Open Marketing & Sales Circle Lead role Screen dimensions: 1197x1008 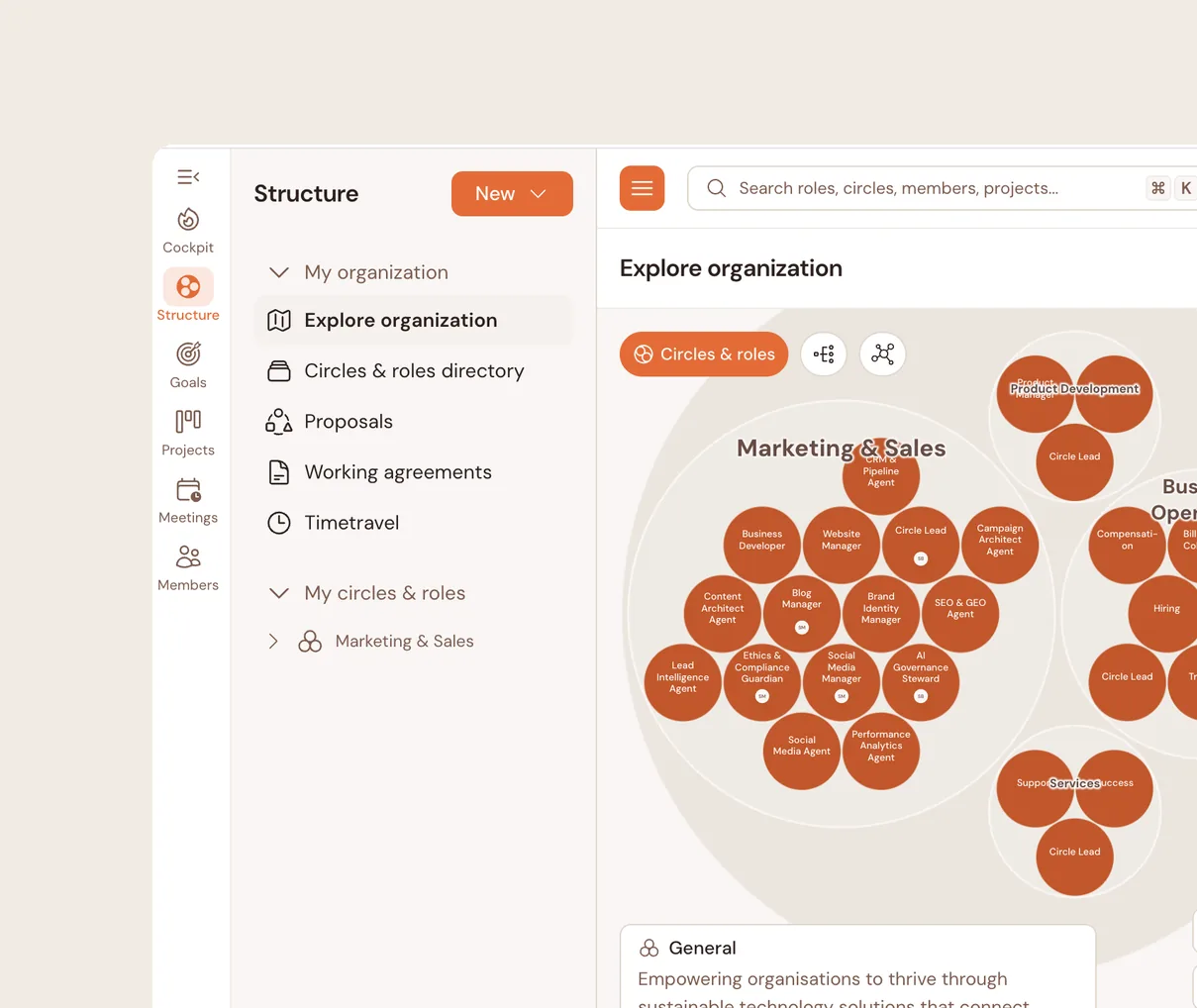click(x=921, y=545)
